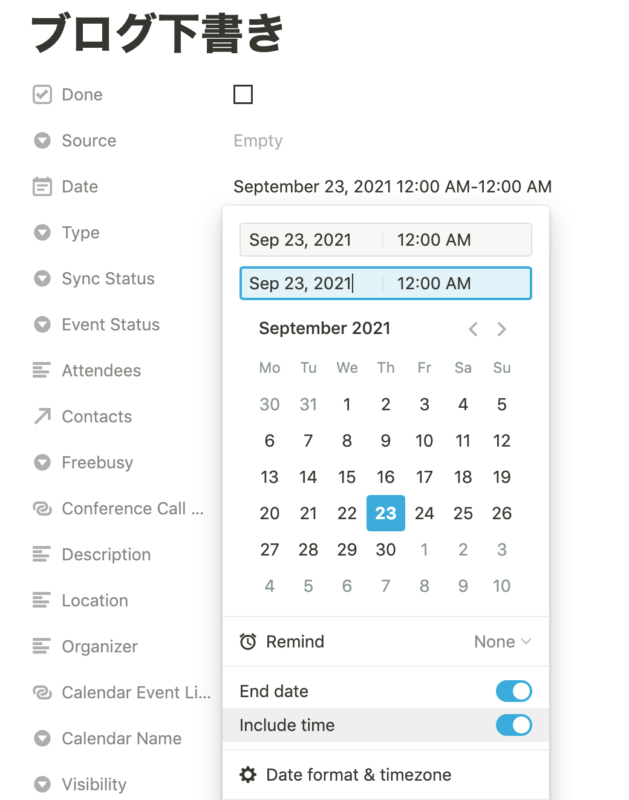The height and width of the screenshot is (800, 629).
Task: Pick October 1 in the calendar grid
Action: point(424,549)
